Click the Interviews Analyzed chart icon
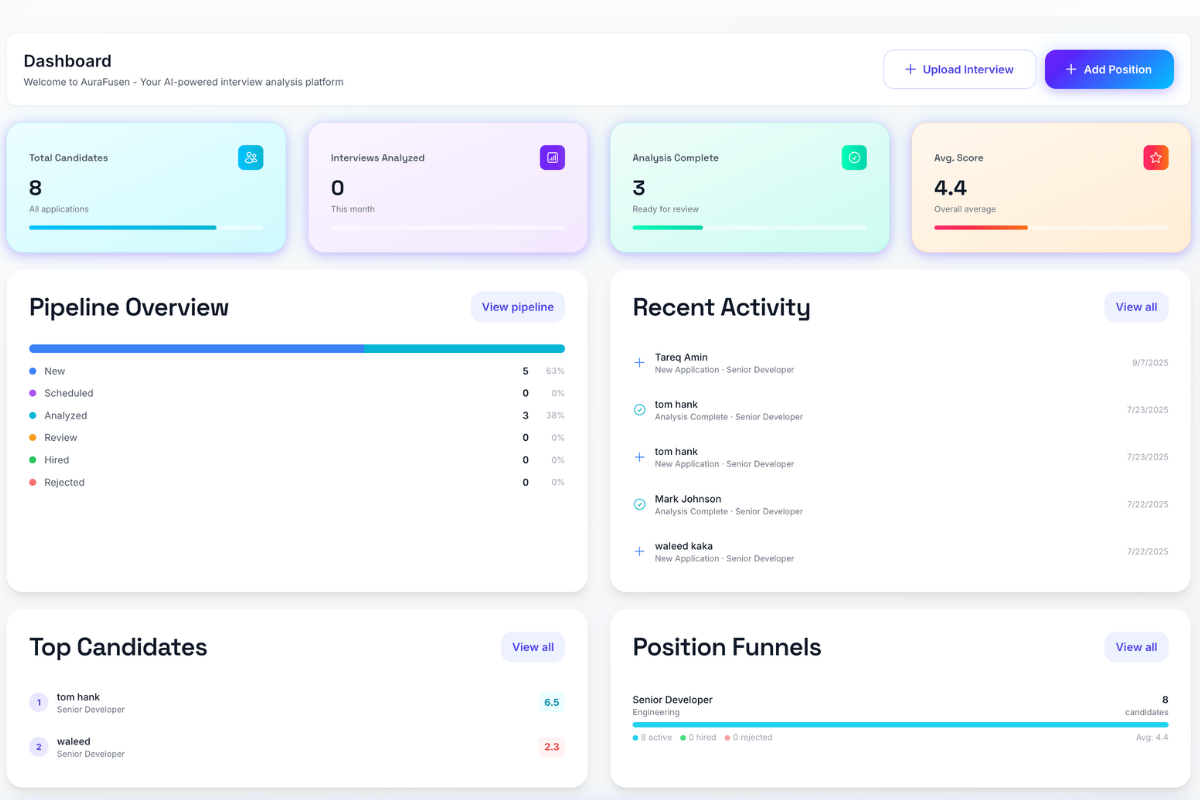This screenshot has width=1200, height=800. pyautogui.click(x=552, y=157)
